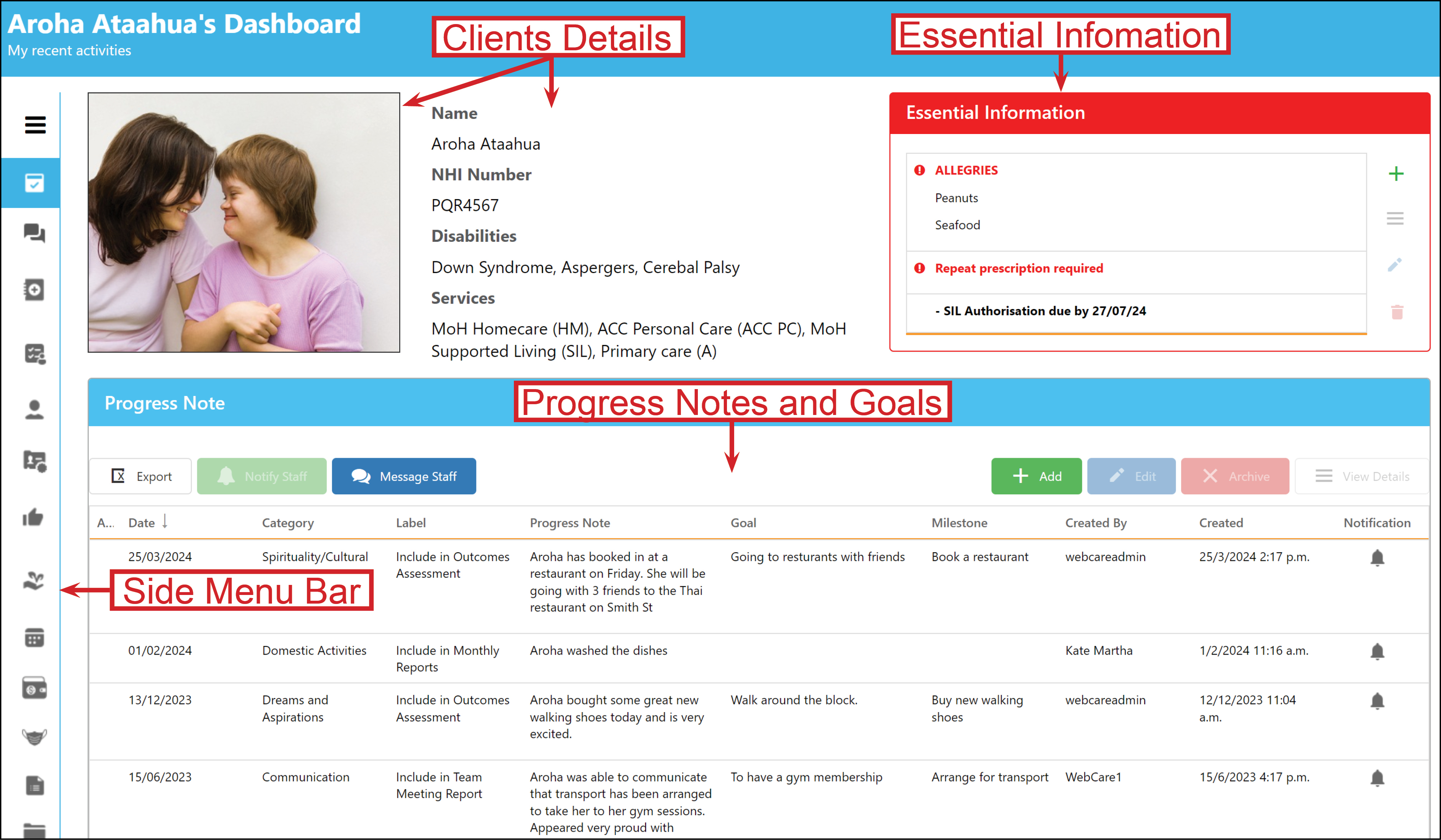Open the thumbs-up sidebar icon

[x=33, y=517]
